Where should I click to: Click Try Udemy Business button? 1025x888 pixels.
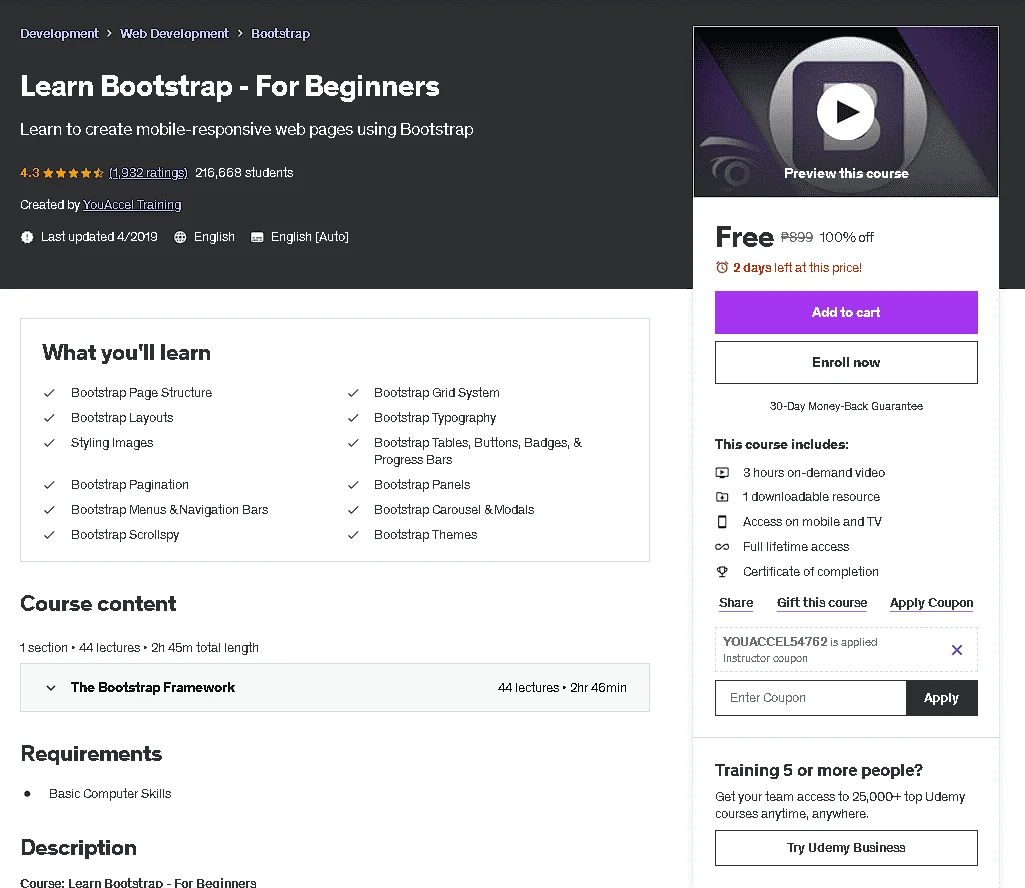point(846,847)
